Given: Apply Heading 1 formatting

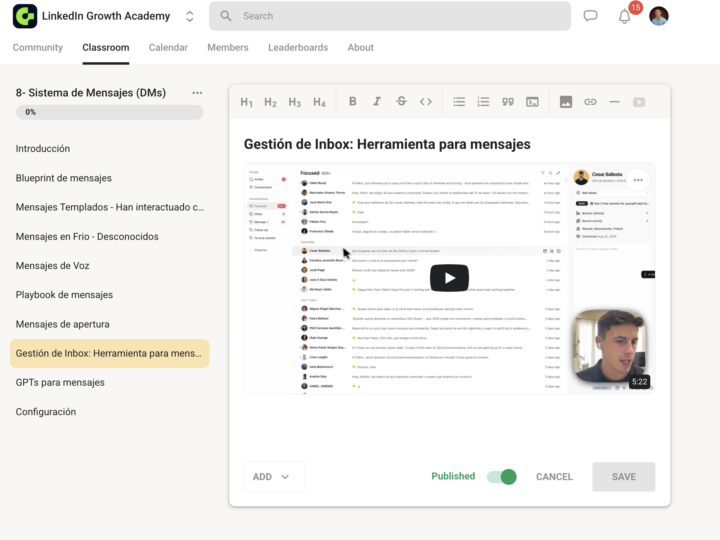Looking at the screenshot, I should pyautogui.click(x=247, y=102).
